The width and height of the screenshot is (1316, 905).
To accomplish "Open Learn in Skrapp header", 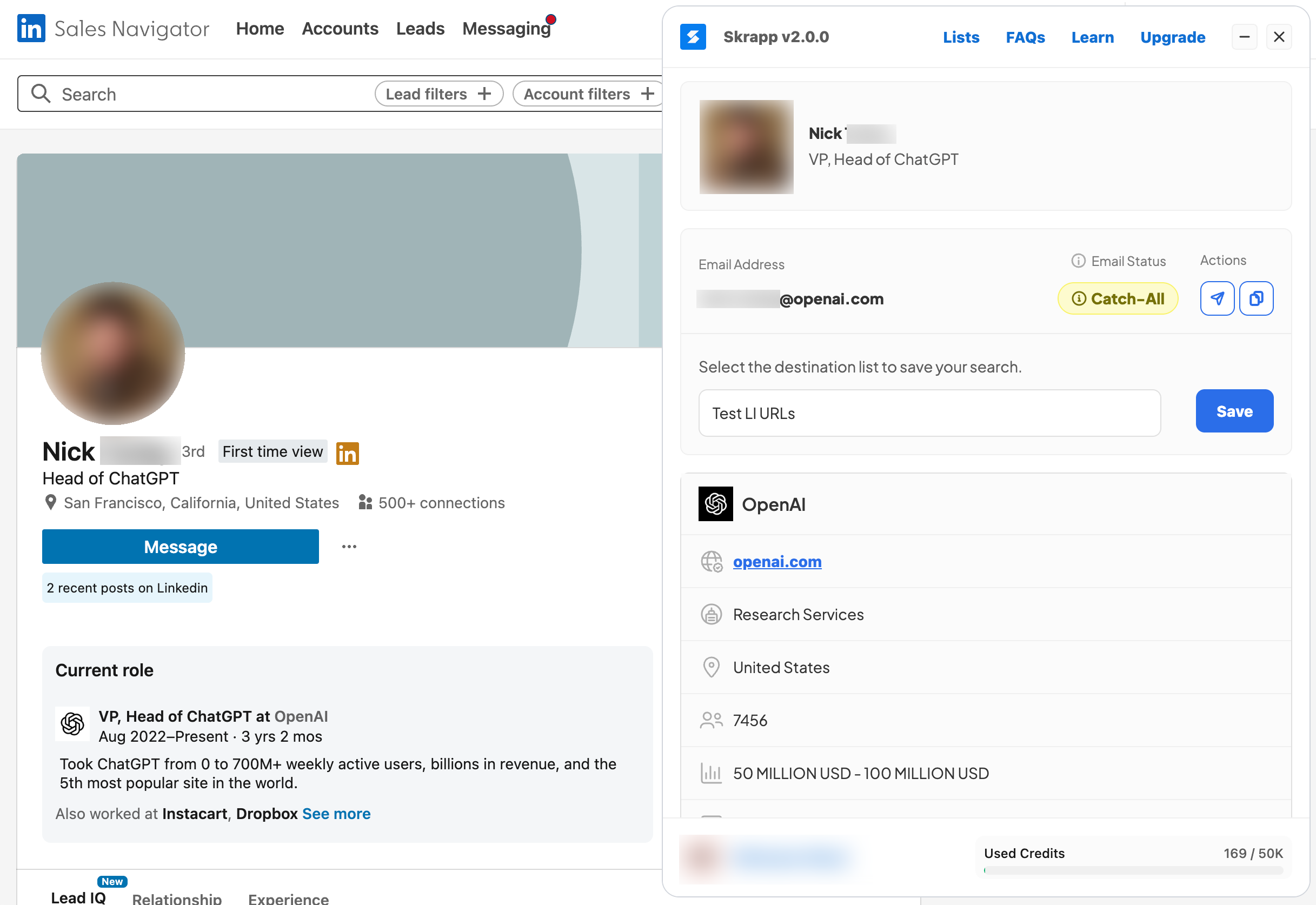I will pyautogui.click(x=1093, y=37).
